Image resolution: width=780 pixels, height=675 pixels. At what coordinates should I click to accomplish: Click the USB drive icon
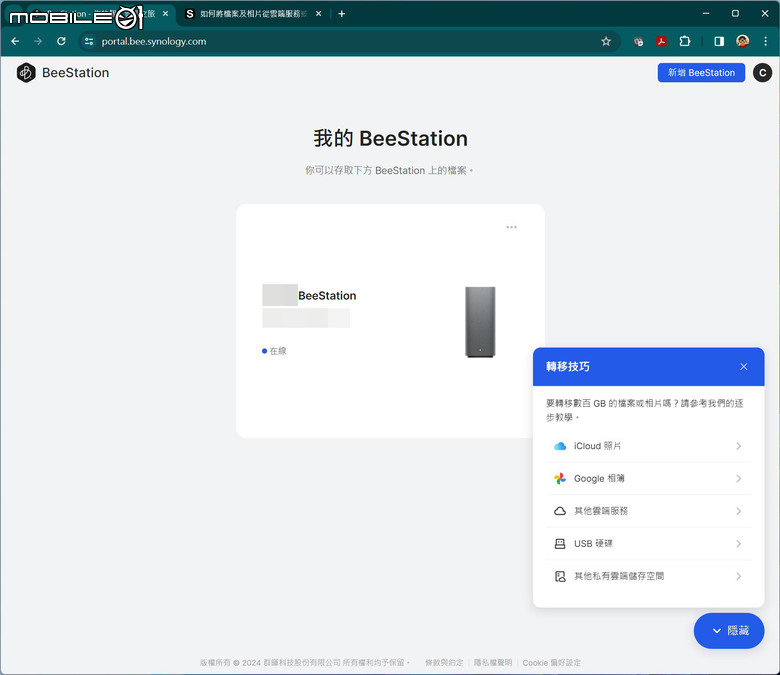(x=560, y=544)
